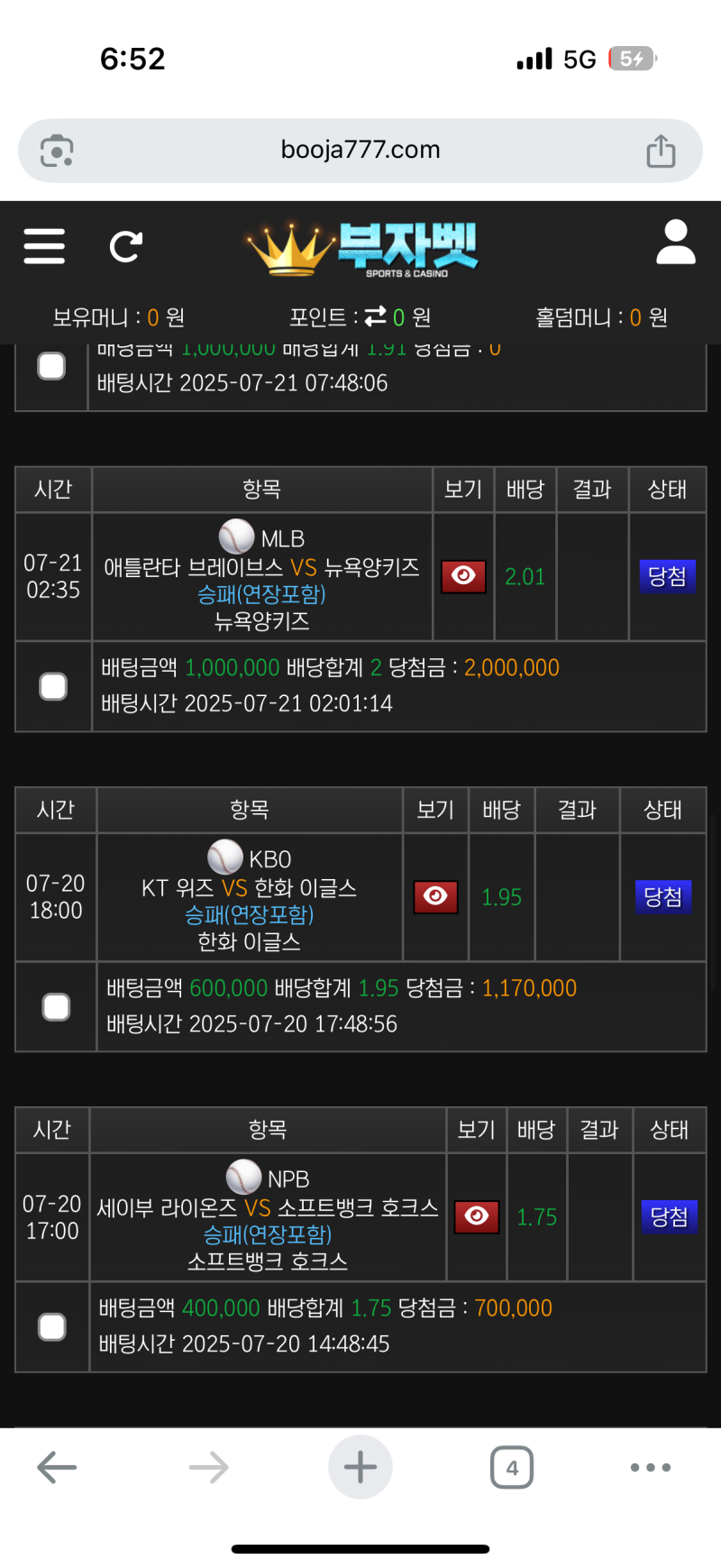The width and height of the screenshot is (721, 1568).
Task: Click the booja777.com address field
Action: tap(360, 150)
